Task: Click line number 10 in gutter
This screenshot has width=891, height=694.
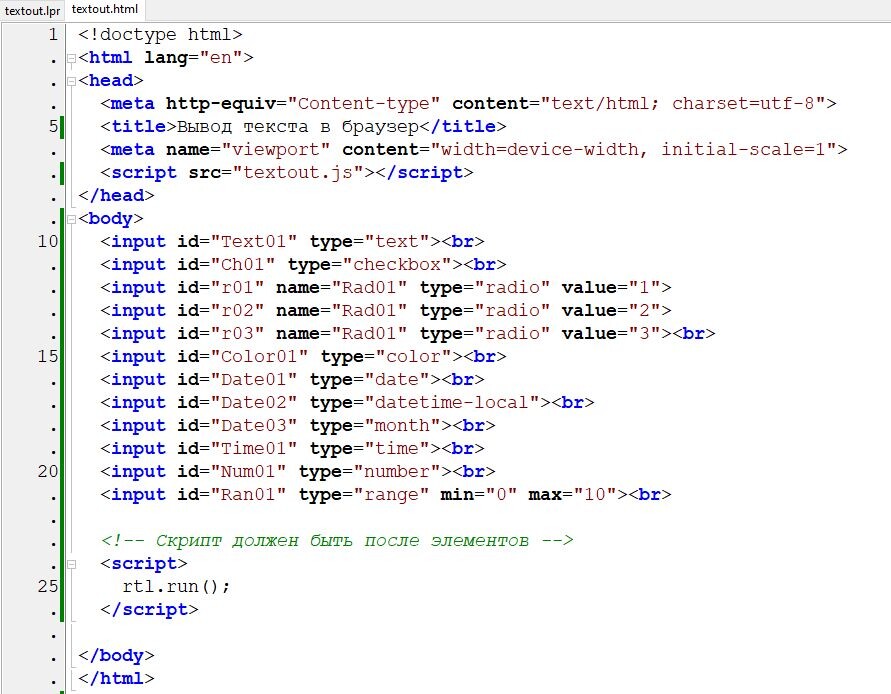Action: point(48,242)
